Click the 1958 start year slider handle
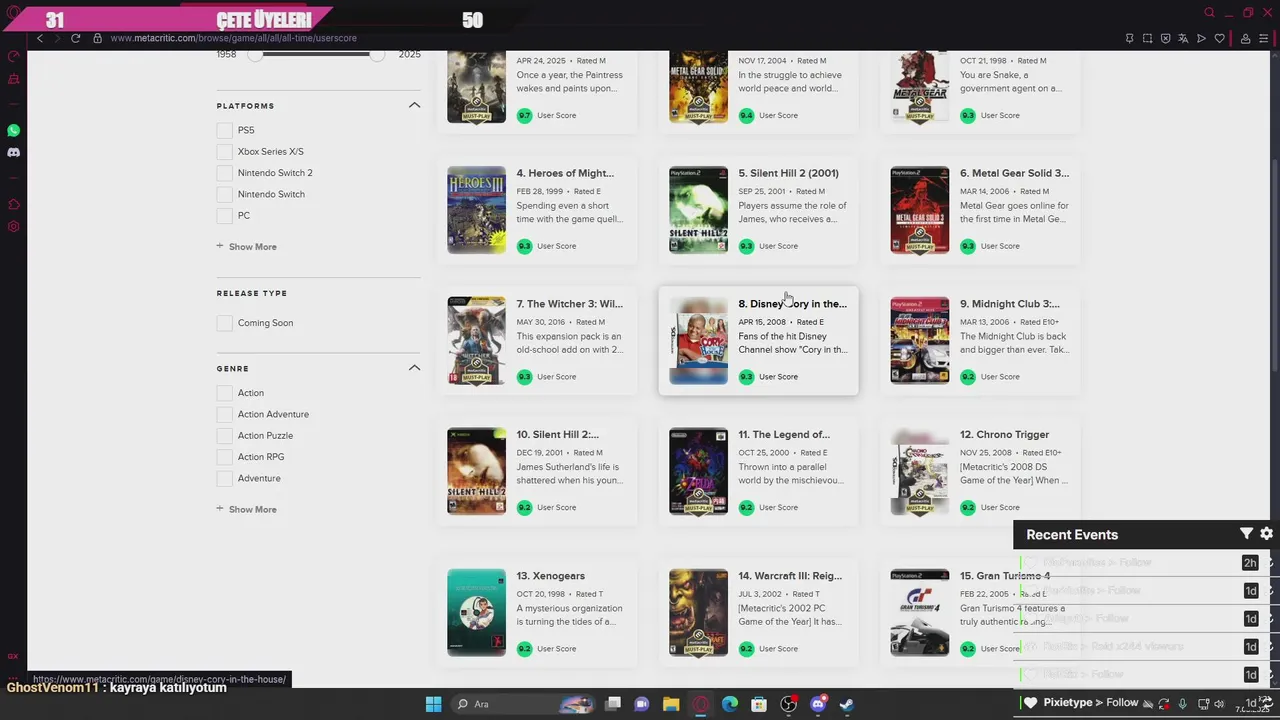 click(255, 55)
